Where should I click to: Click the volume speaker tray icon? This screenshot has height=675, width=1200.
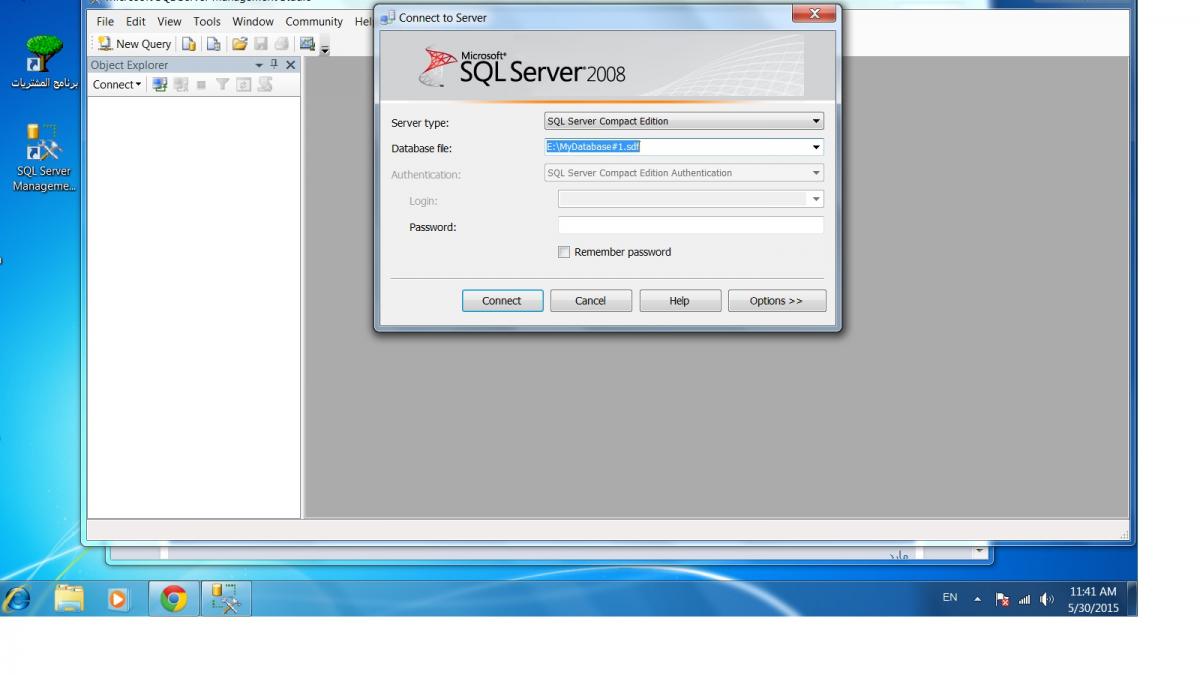(x=1047, y=600)
